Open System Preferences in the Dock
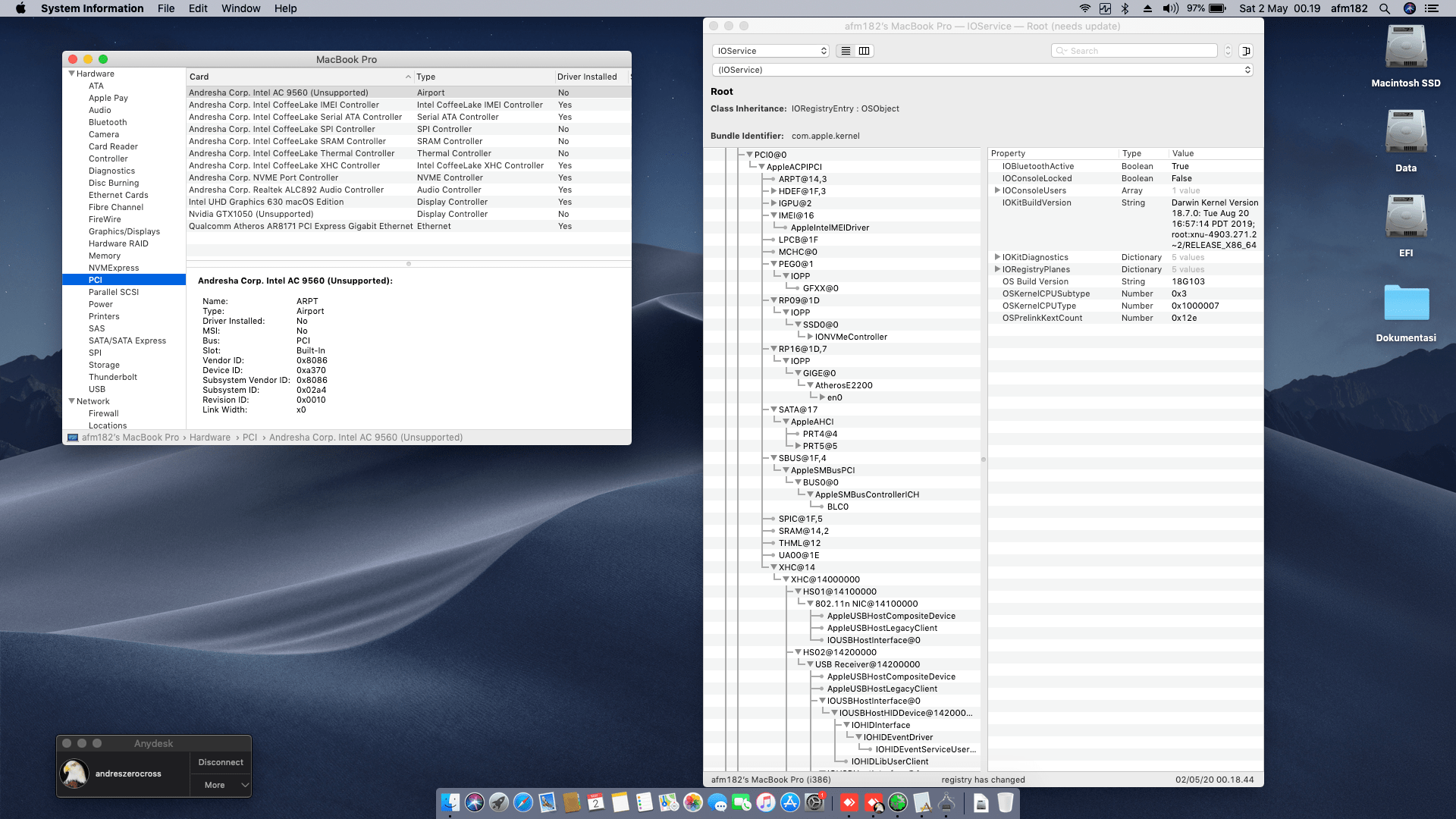The width and height of the screenshot is (1456, 819). [814, 802]
